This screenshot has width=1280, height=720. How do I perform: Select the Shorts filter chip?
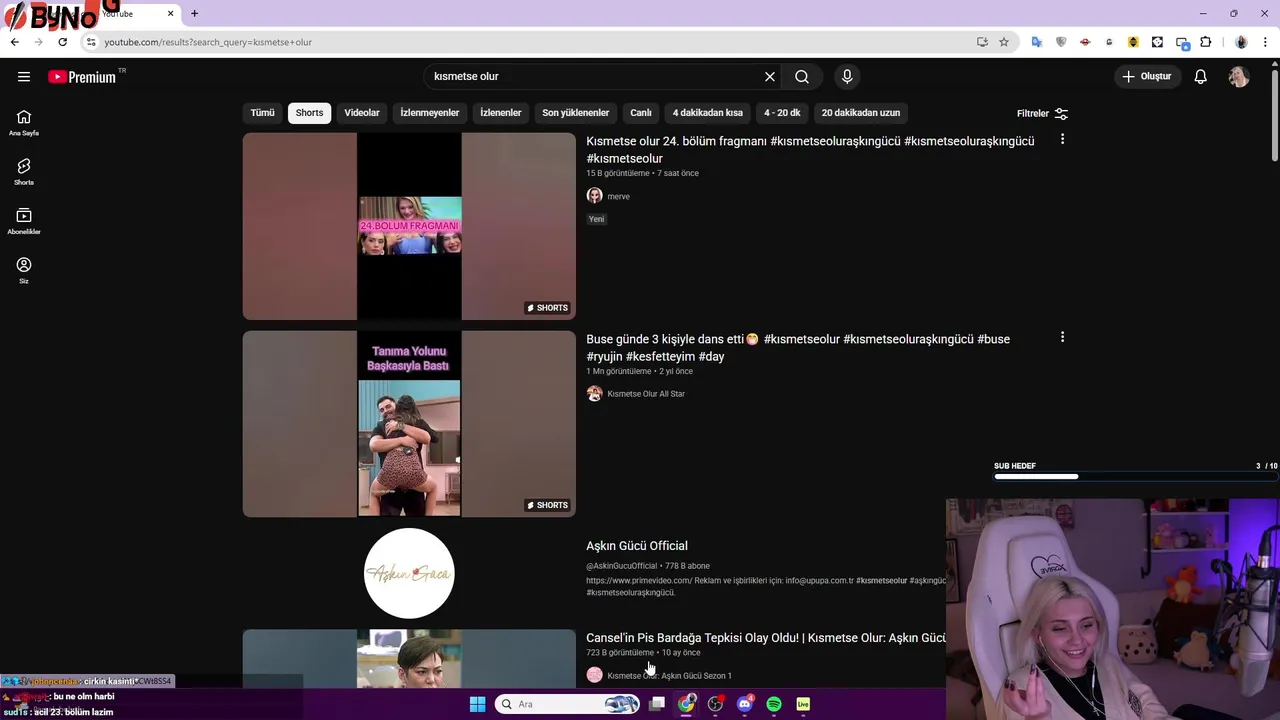[x=309, y=113]
